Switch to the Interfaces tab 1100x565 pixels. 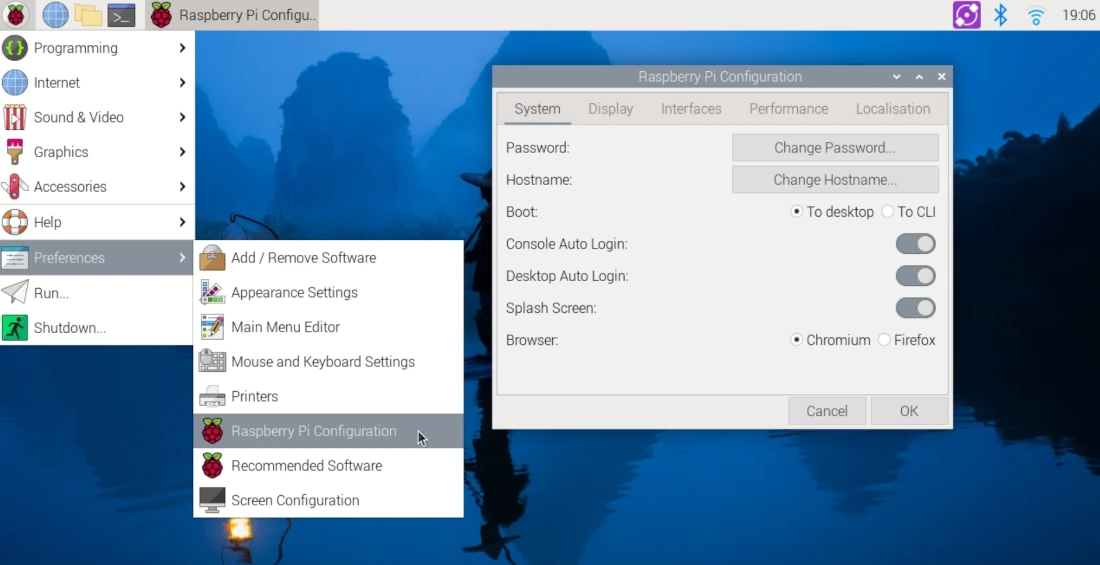[691, 109]
